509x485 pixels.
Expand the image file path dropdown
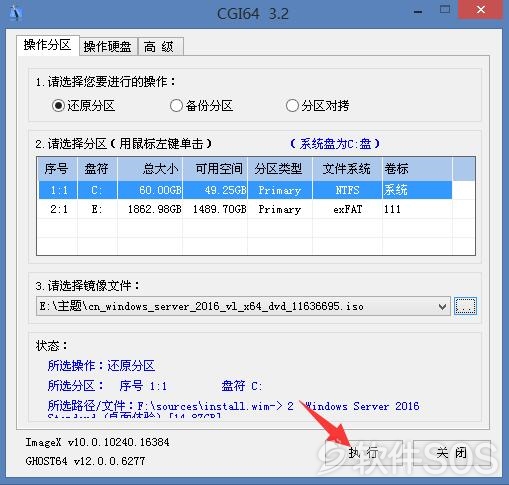pos(442,306)
